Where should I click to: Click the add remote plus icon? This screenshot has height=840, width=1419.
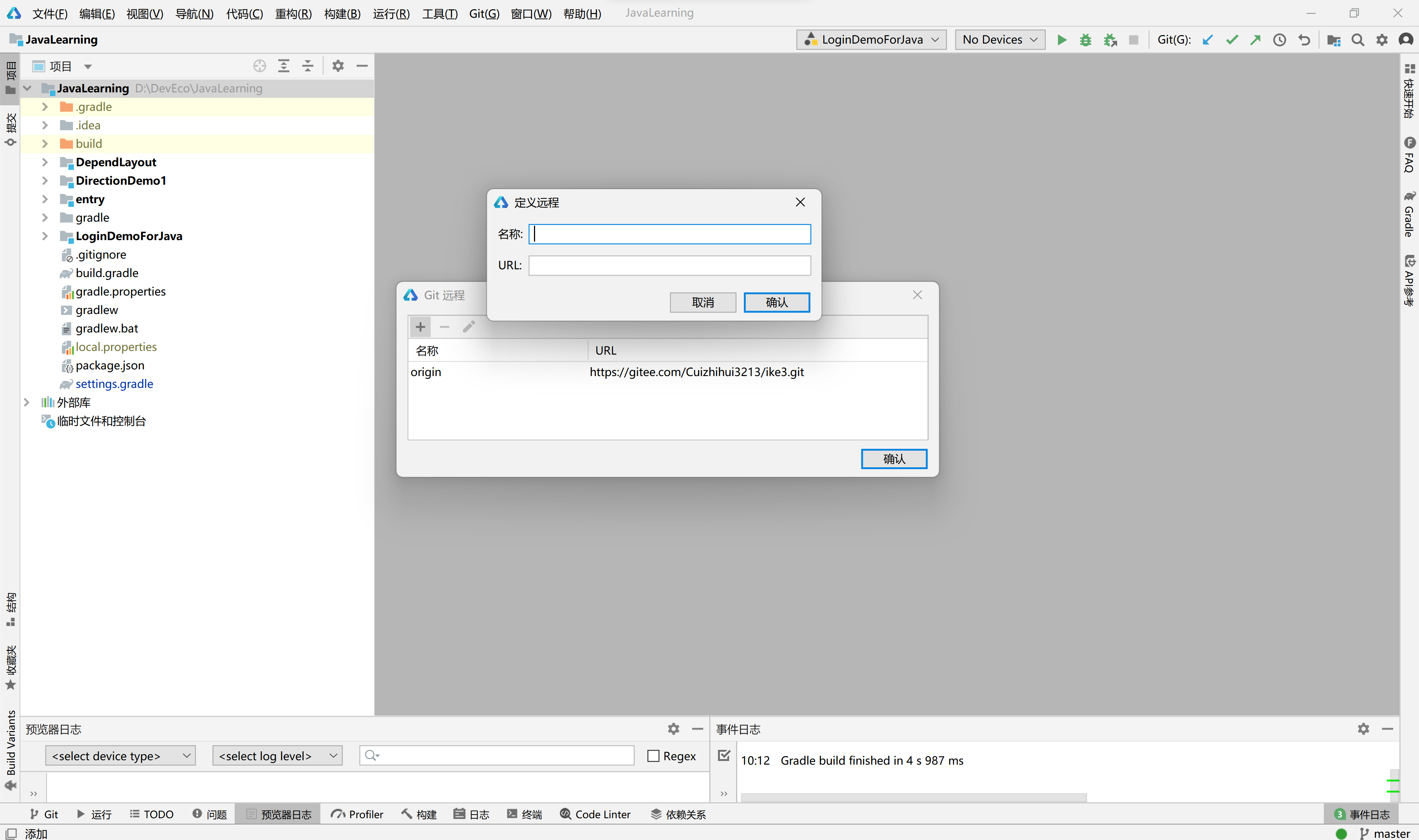pos(420,327)
